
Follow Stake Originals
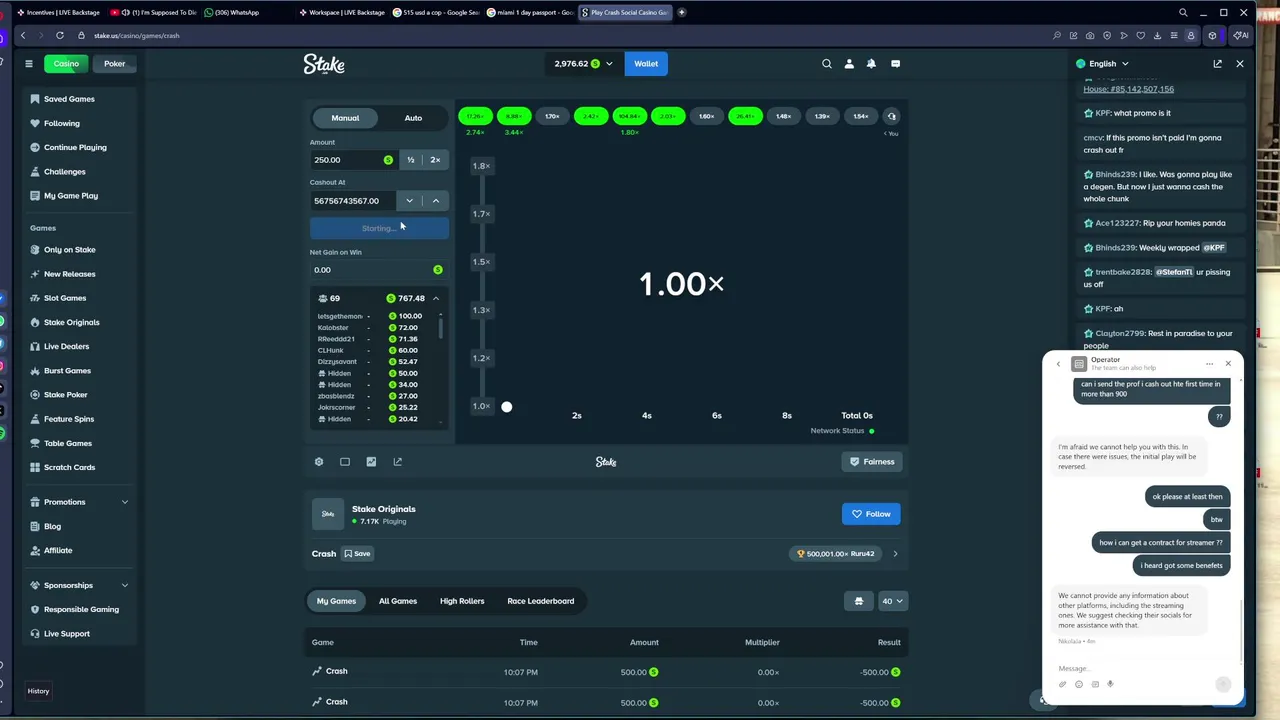tap(871, 514)
